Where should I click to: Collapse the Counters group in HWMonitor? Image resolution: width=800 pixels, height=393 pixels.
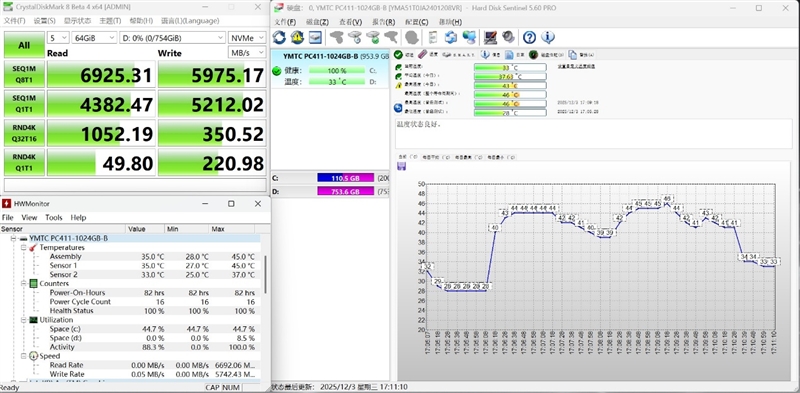(23, 283)
